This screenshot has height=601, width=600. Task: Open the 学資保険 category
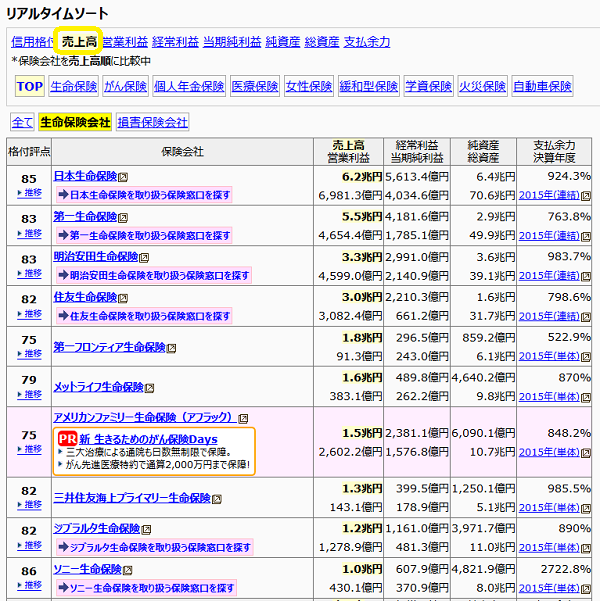tap(429, 86)
